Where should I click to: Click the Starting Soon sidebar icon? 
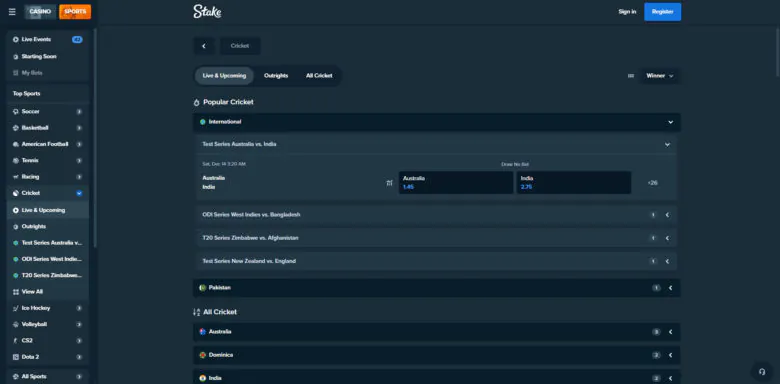coord(15,57)
